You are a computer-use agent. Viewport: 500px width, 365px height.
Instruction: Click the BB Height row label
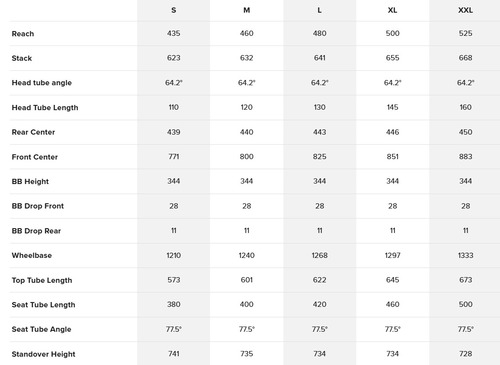pos(30,182)
